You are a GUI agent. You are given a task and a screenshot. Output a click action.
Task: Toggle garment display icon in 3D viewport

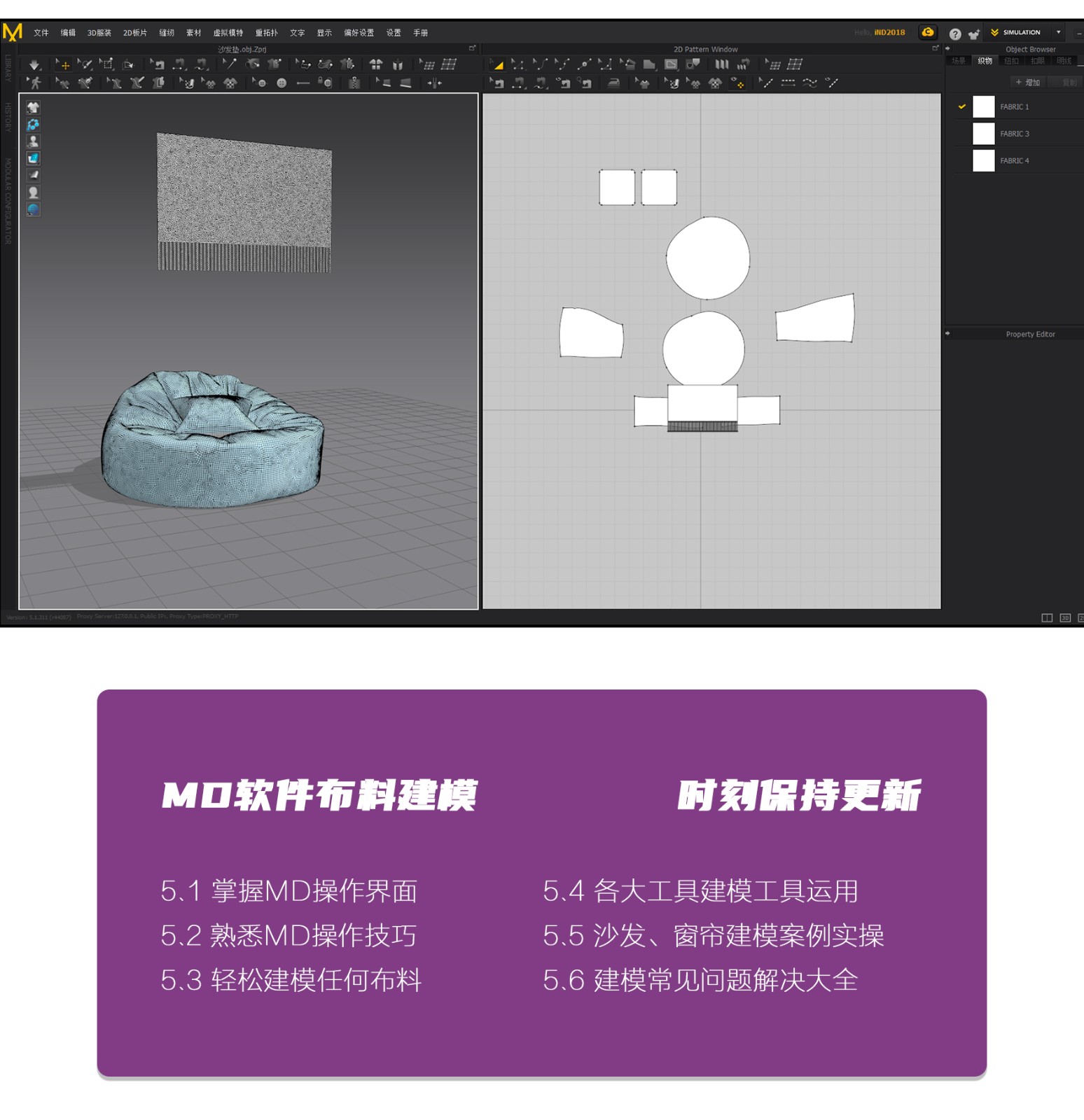point(33,107)
